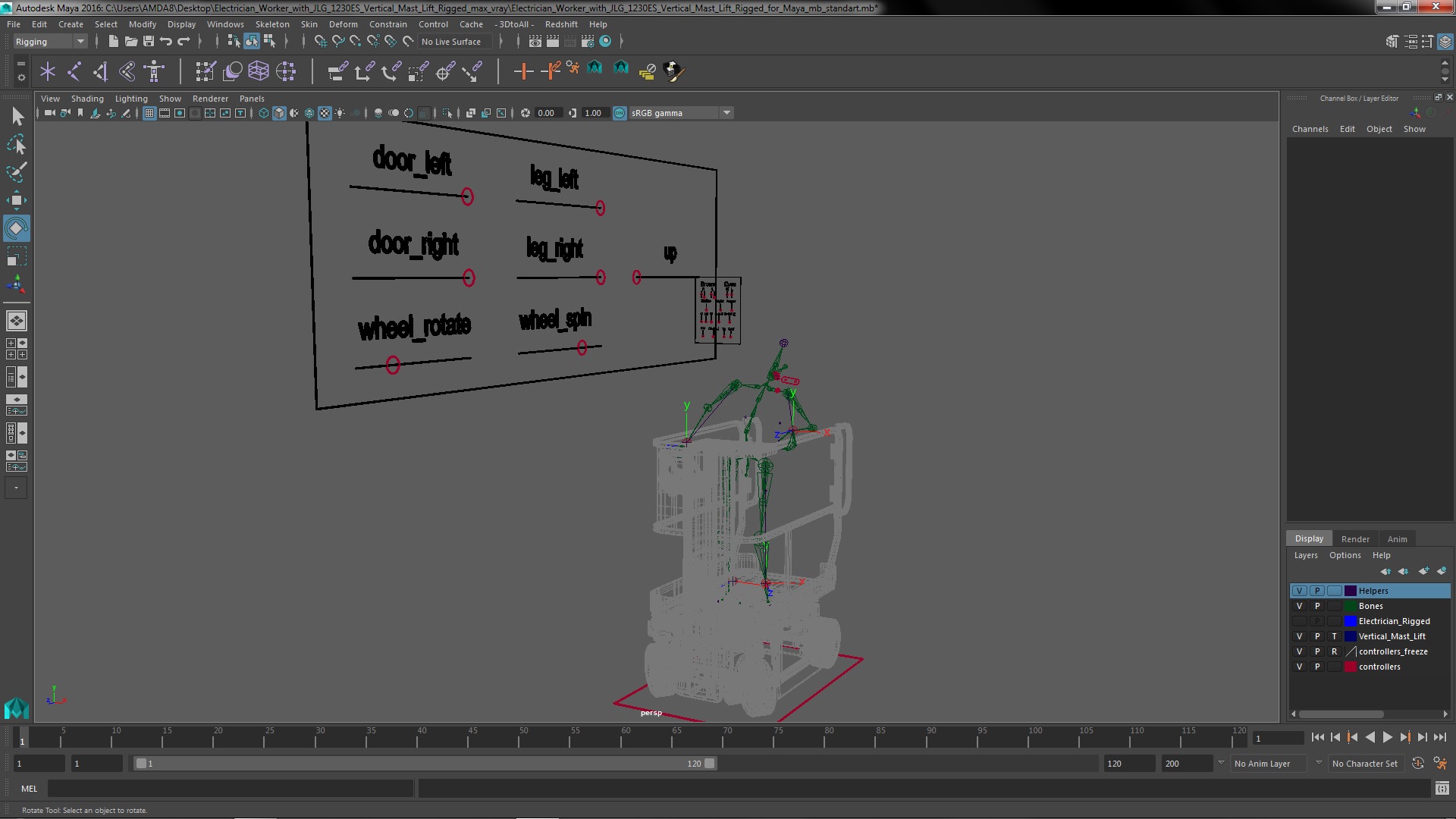The image size is (1456, 819).
Task: Switch to the Render layer tab
Action: tap(1355, 539)
